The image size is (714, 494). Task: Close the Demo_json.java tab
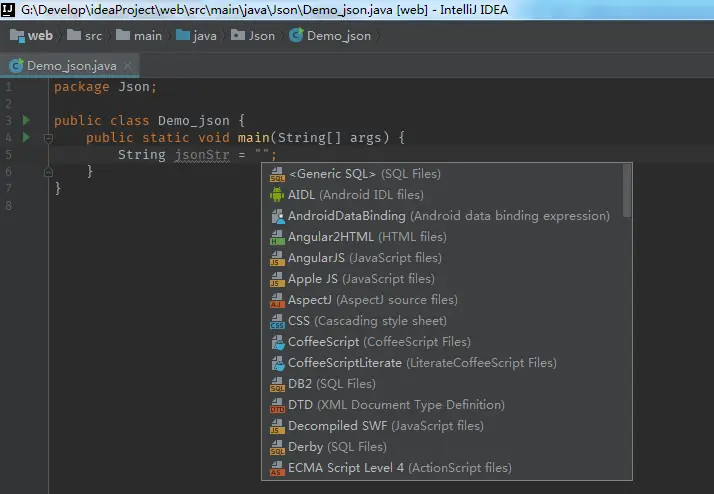click(x=128, y=66)
